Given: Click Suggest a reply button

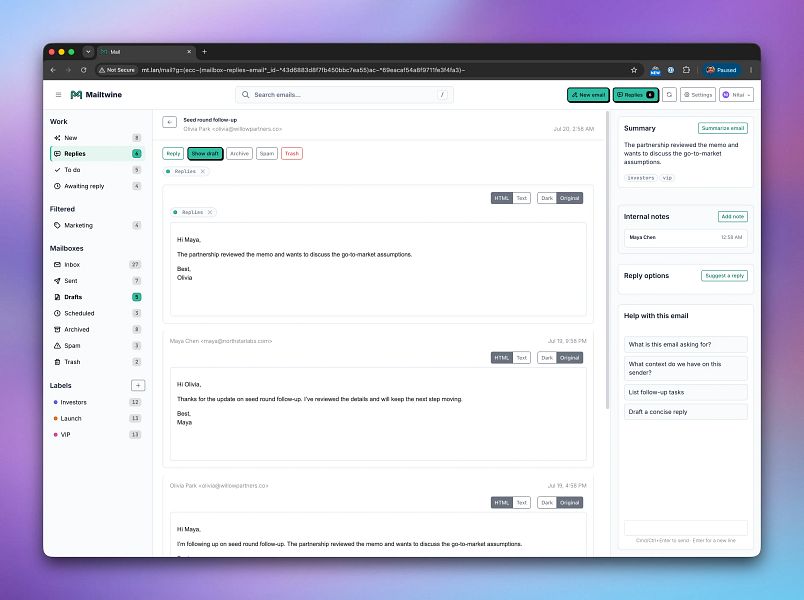Looking at the screenshot, I should click(x=724, y=276).
